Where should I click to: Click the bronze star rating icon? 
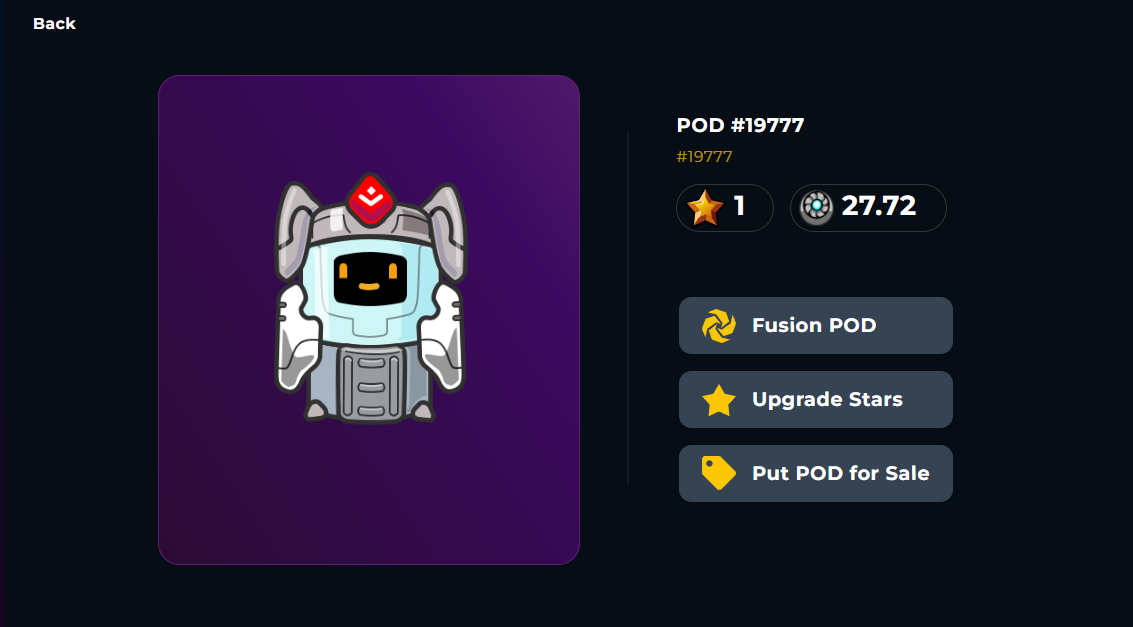pyautogui.click(x=705, y=208)
